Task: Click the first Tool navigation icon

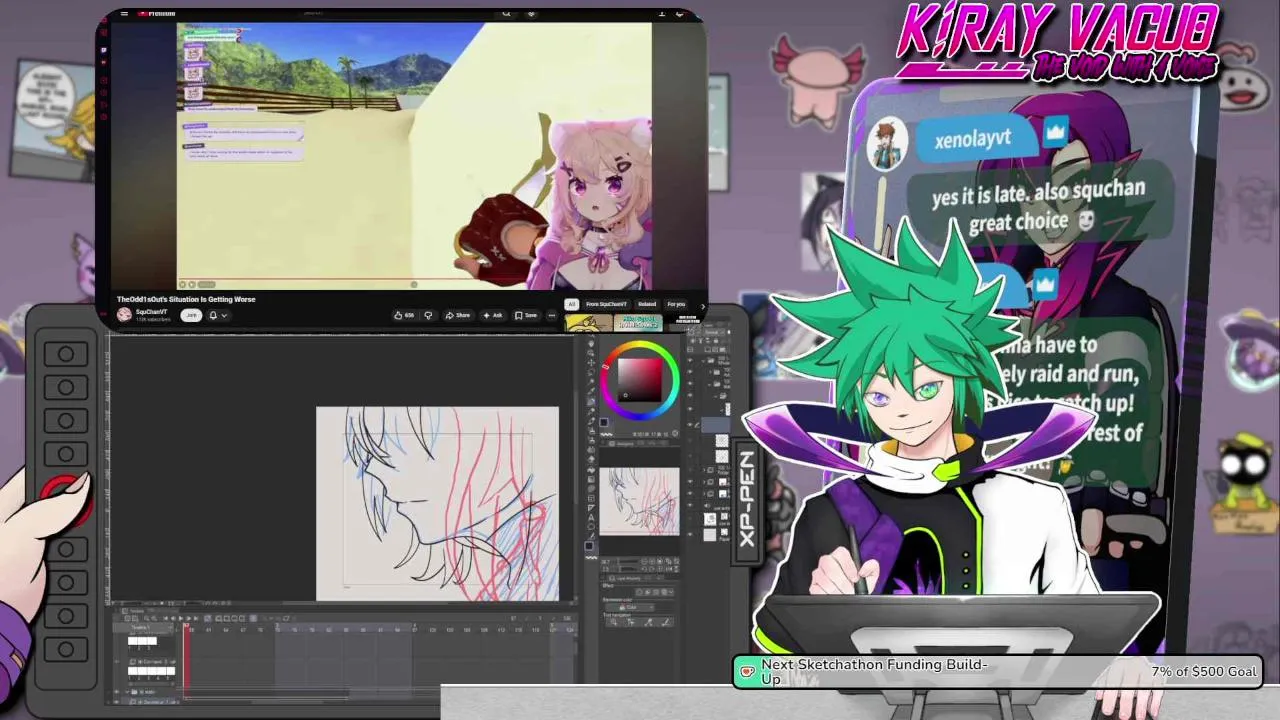Action: [x=614, y=622]
